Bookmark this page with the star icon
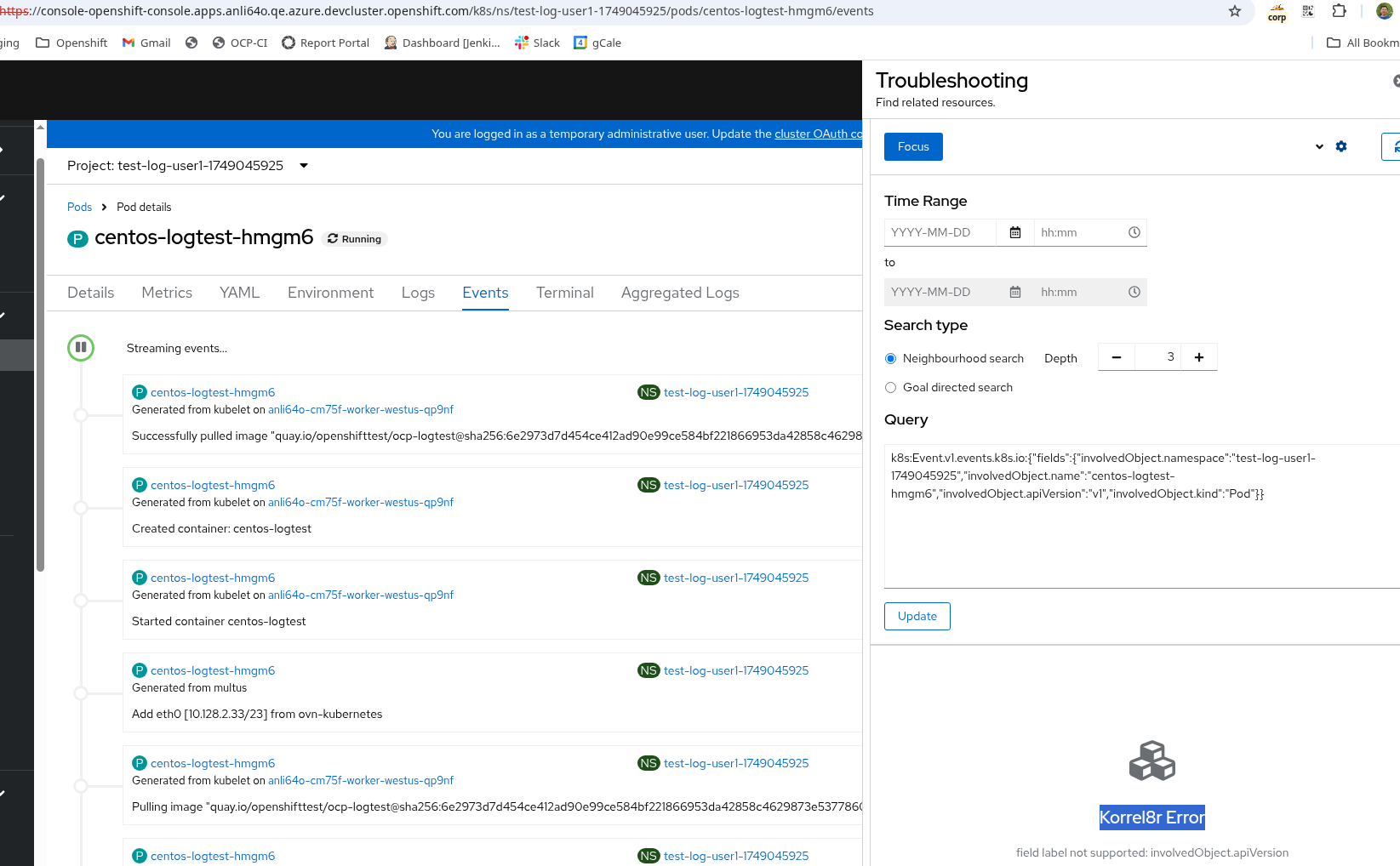Viewport: 1400px width, 866px height. point(1235,11)
